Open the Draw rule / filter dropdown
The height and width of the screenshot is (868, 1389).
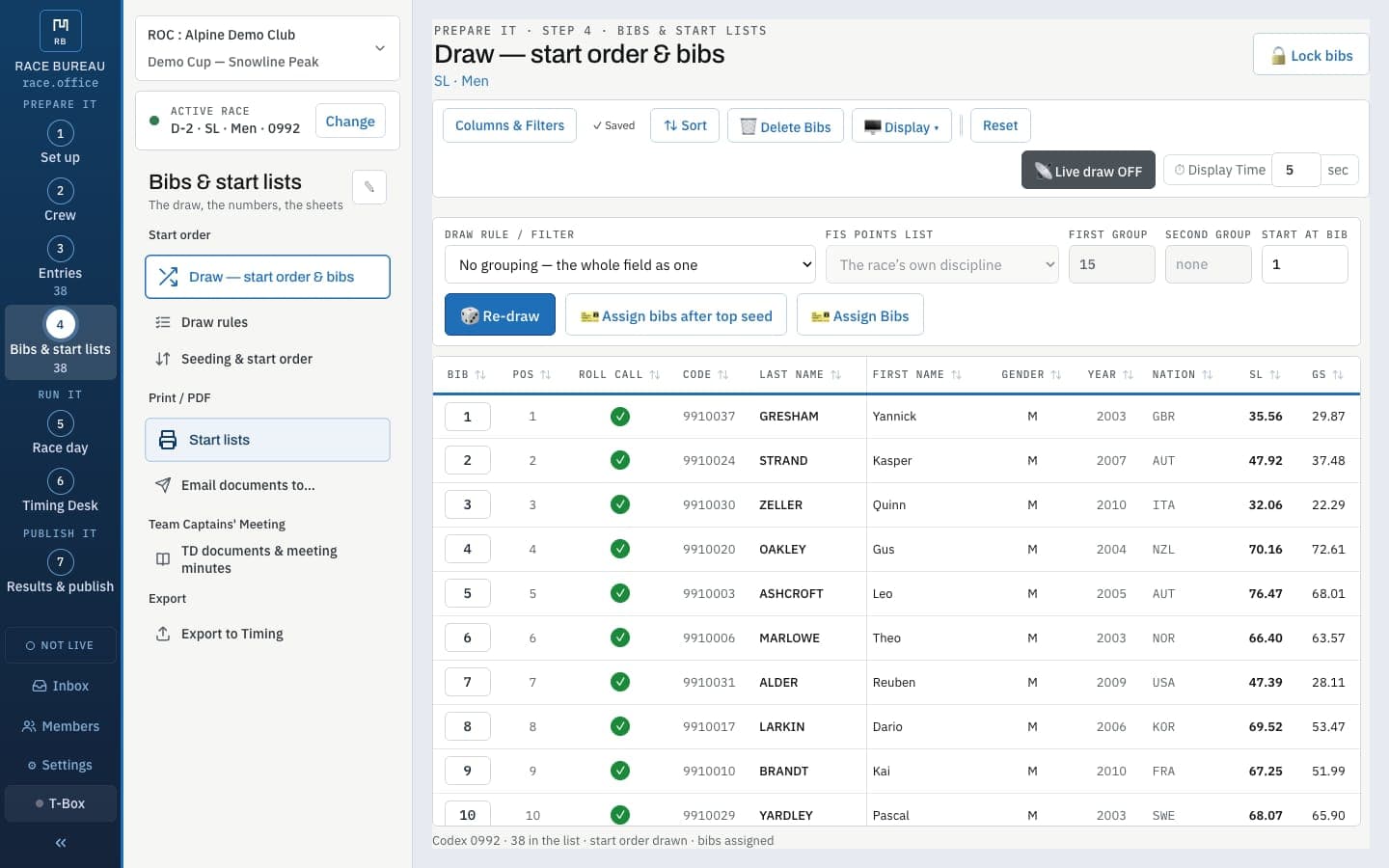coord(630,264)
